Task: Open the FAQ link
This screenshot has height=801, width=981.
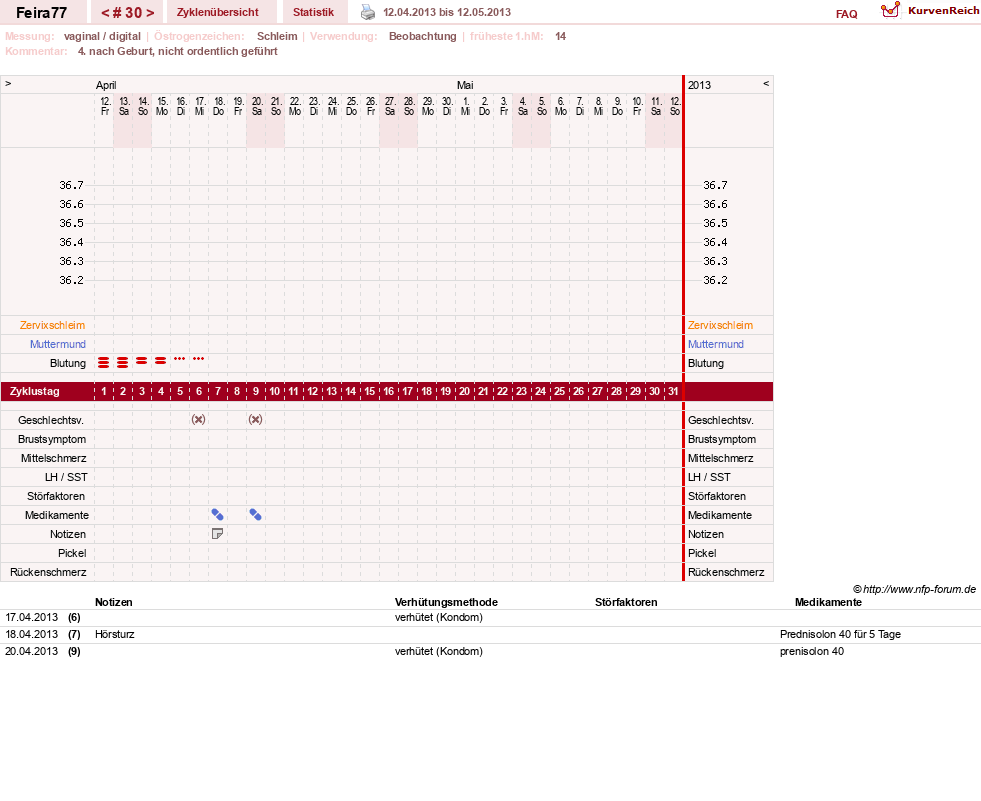Action: (x=846, y=14)
